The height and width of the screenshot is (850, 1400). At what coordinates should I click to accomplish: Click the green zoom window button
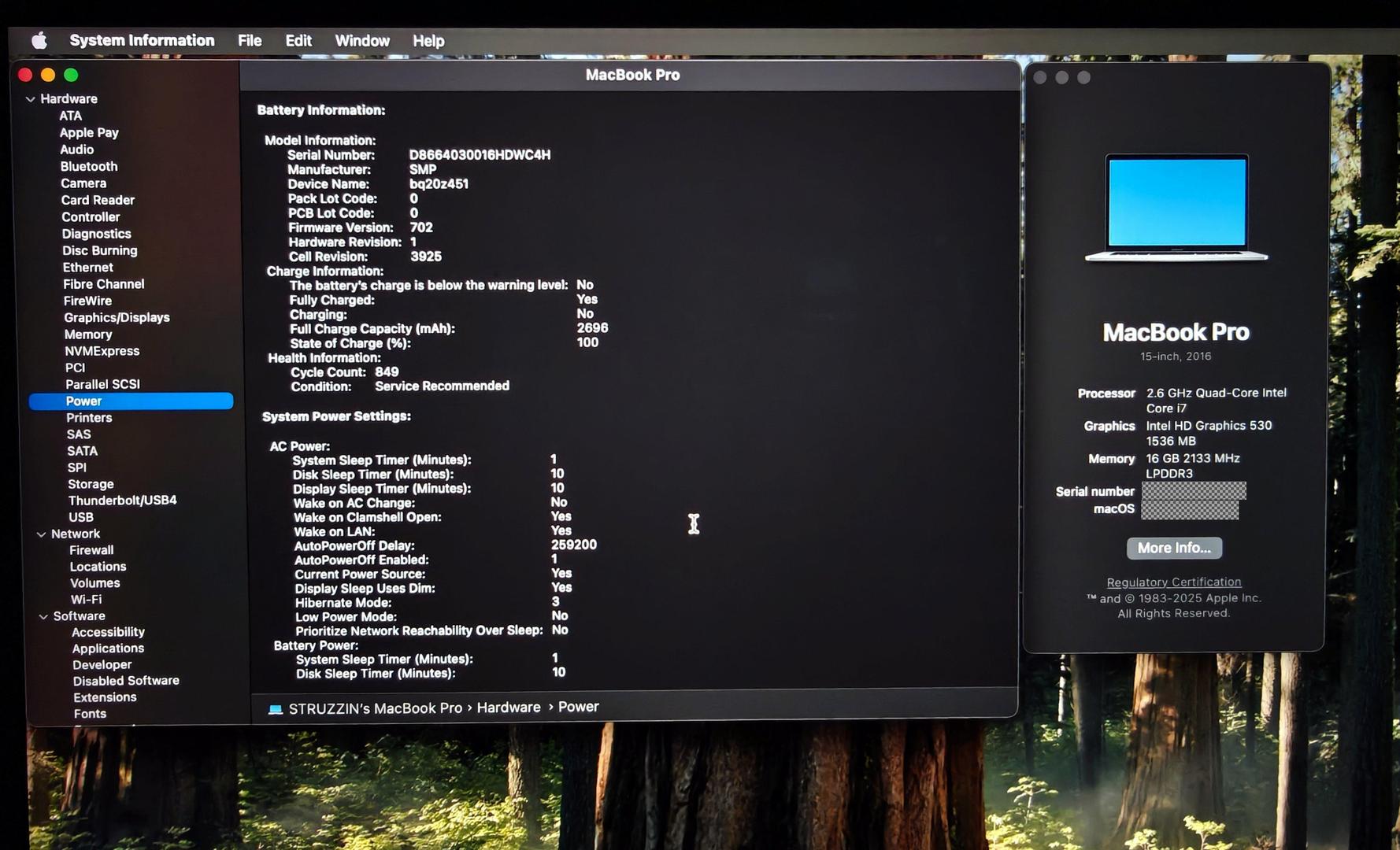pyautogui.click(x=71, y=75)
